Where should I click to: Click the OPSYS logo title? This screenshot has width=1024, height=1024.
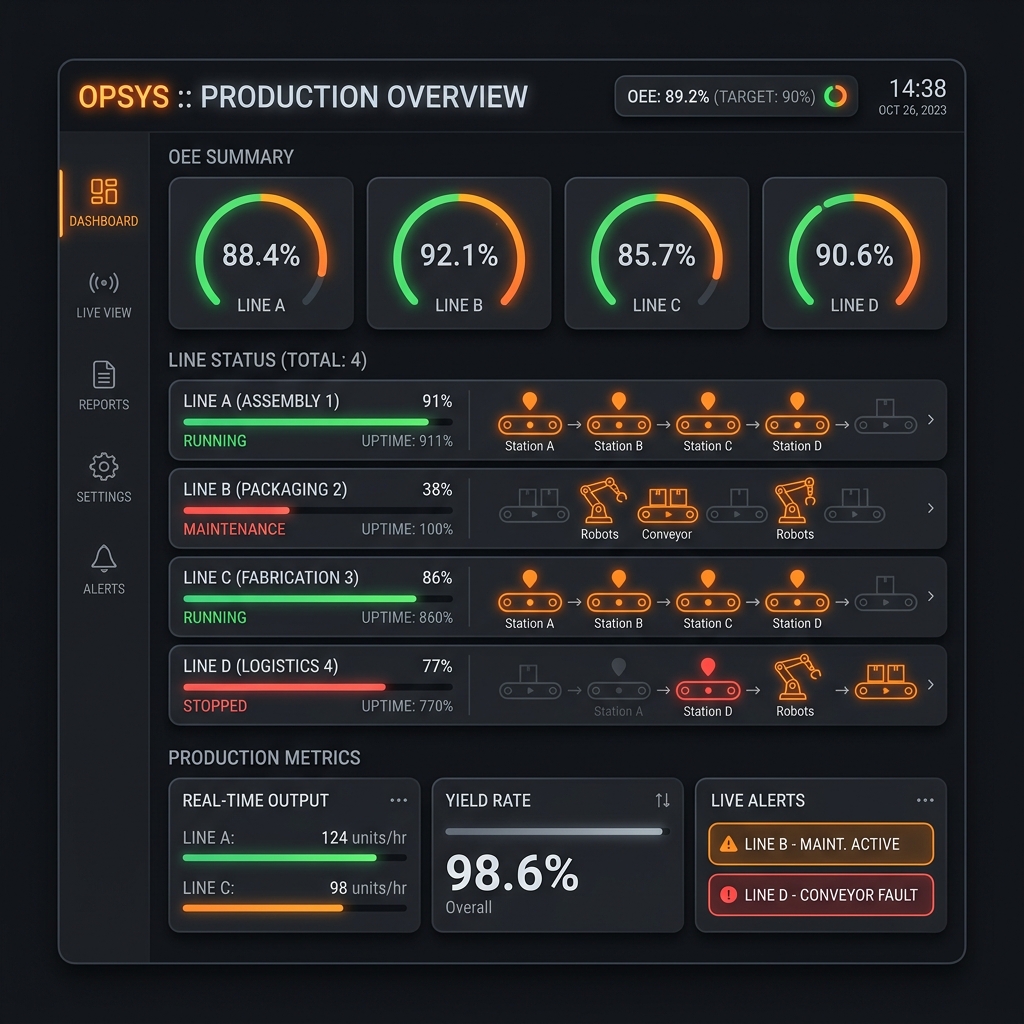123,97
